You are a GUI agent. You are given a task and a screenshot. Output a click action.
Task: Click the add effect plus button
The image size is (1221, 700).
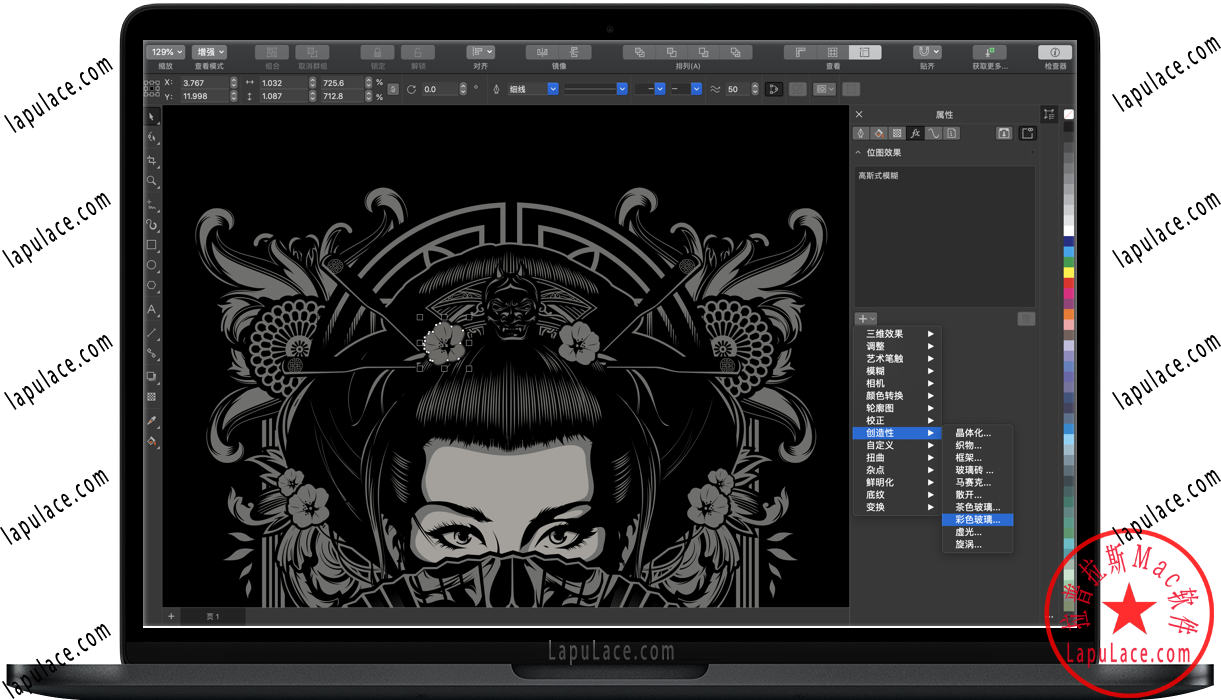865,319
